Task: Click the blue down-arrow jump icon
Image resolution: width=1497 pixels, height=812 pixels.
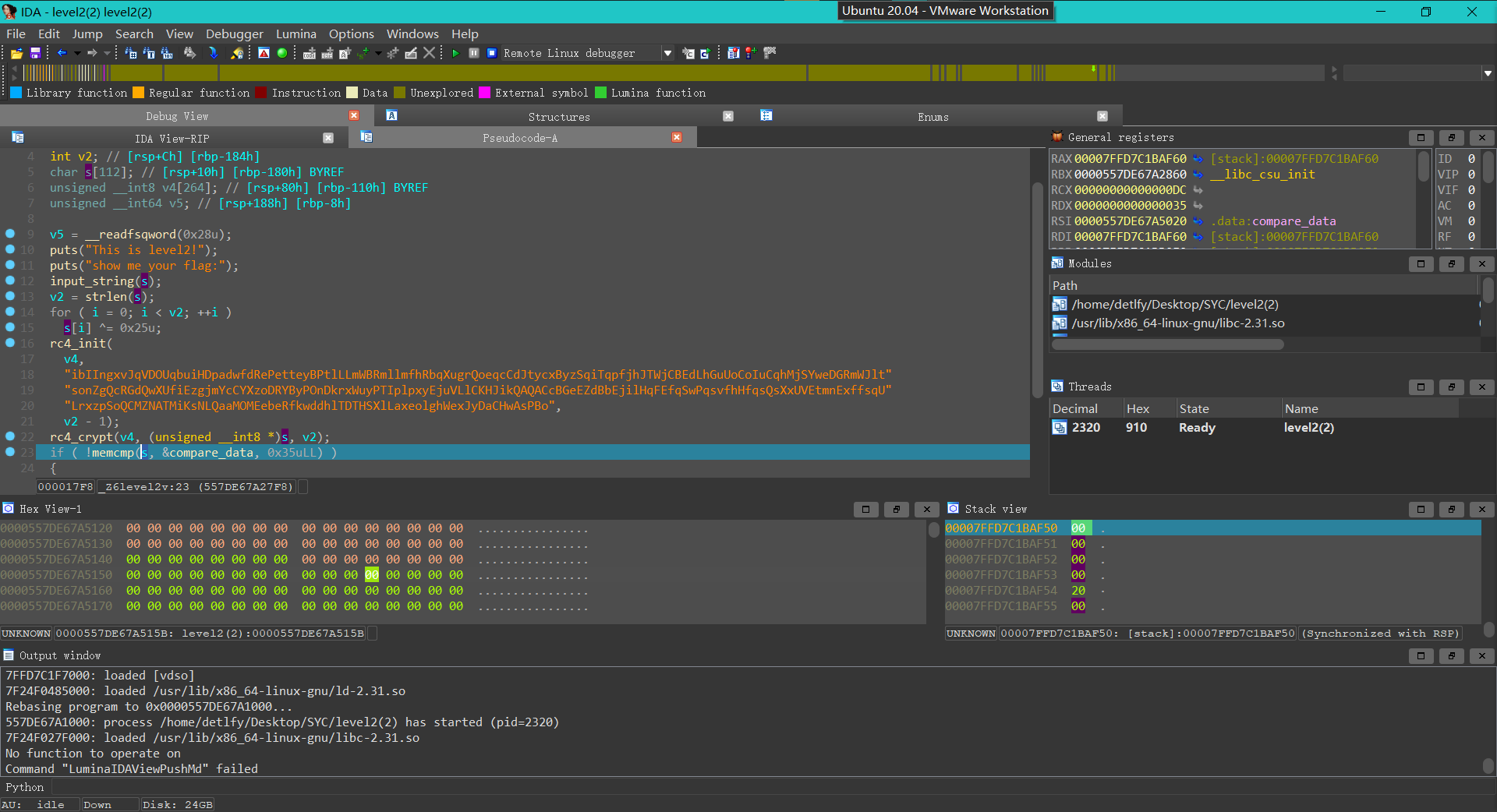Action: pos(213,53)
